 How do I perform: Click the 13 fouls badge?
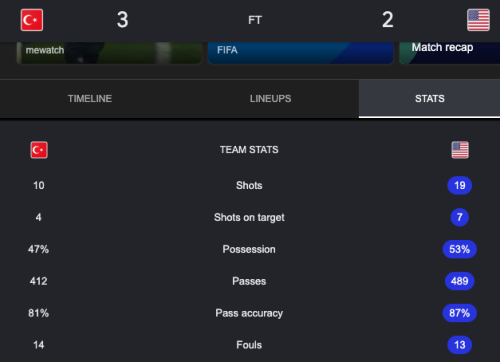460,345
